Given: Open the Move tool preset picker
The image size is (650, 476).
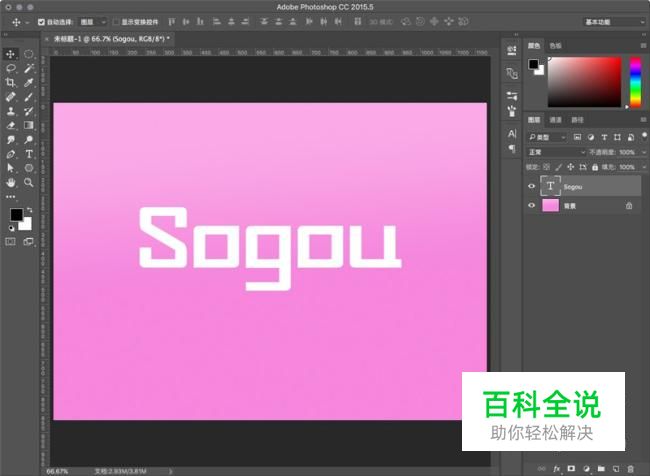Looking at the screenshot, I should (27, 22).
